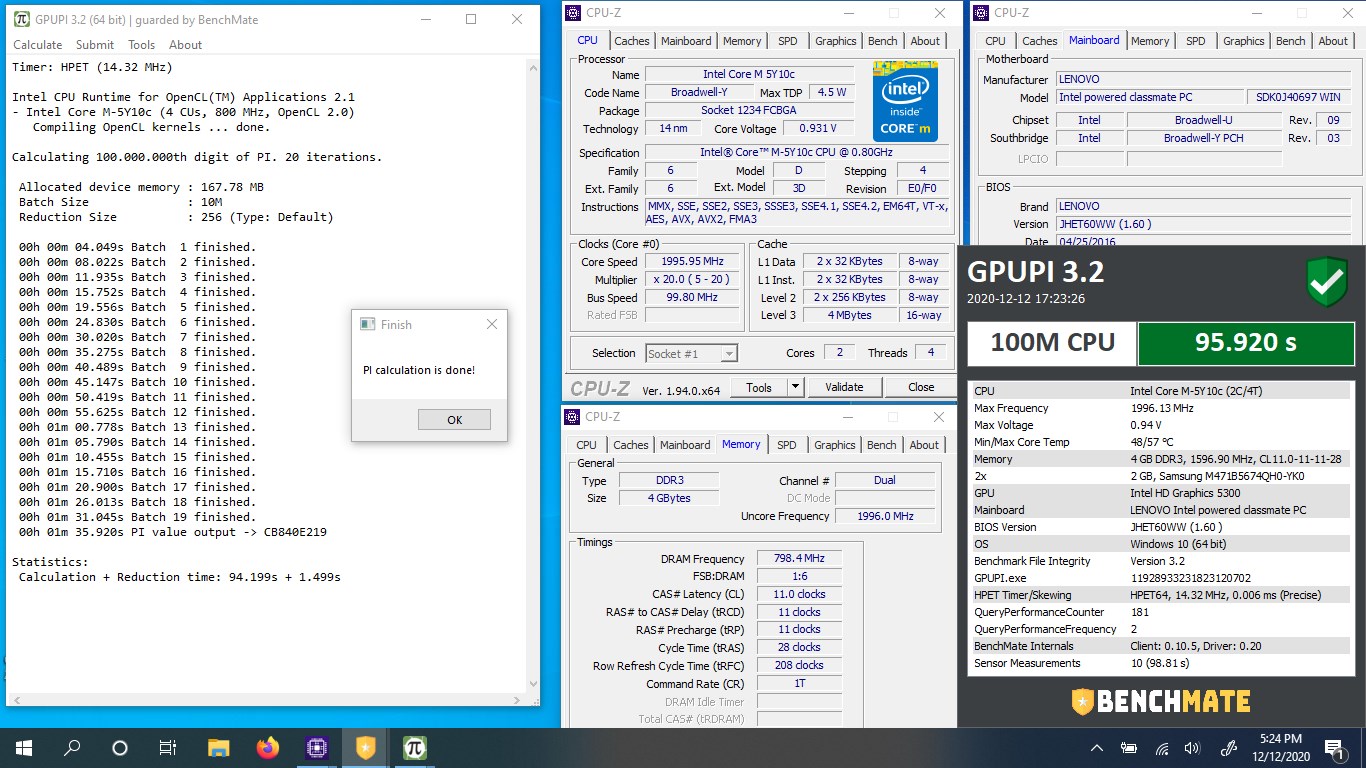
Task: Open the notification center icon
Action: click(x=1334, y=747)
